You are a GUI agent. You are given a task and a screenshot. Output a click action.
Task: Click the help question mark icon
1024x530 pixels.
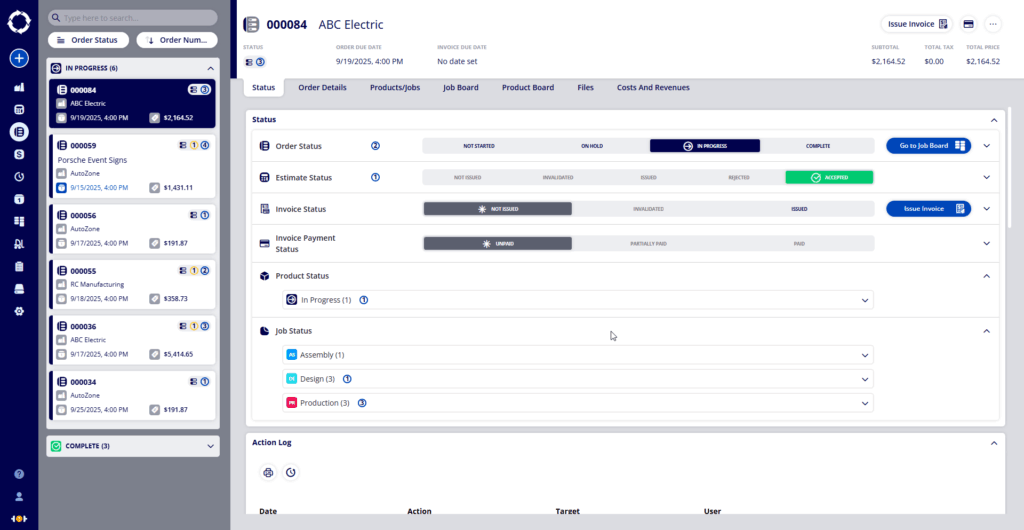18,474
